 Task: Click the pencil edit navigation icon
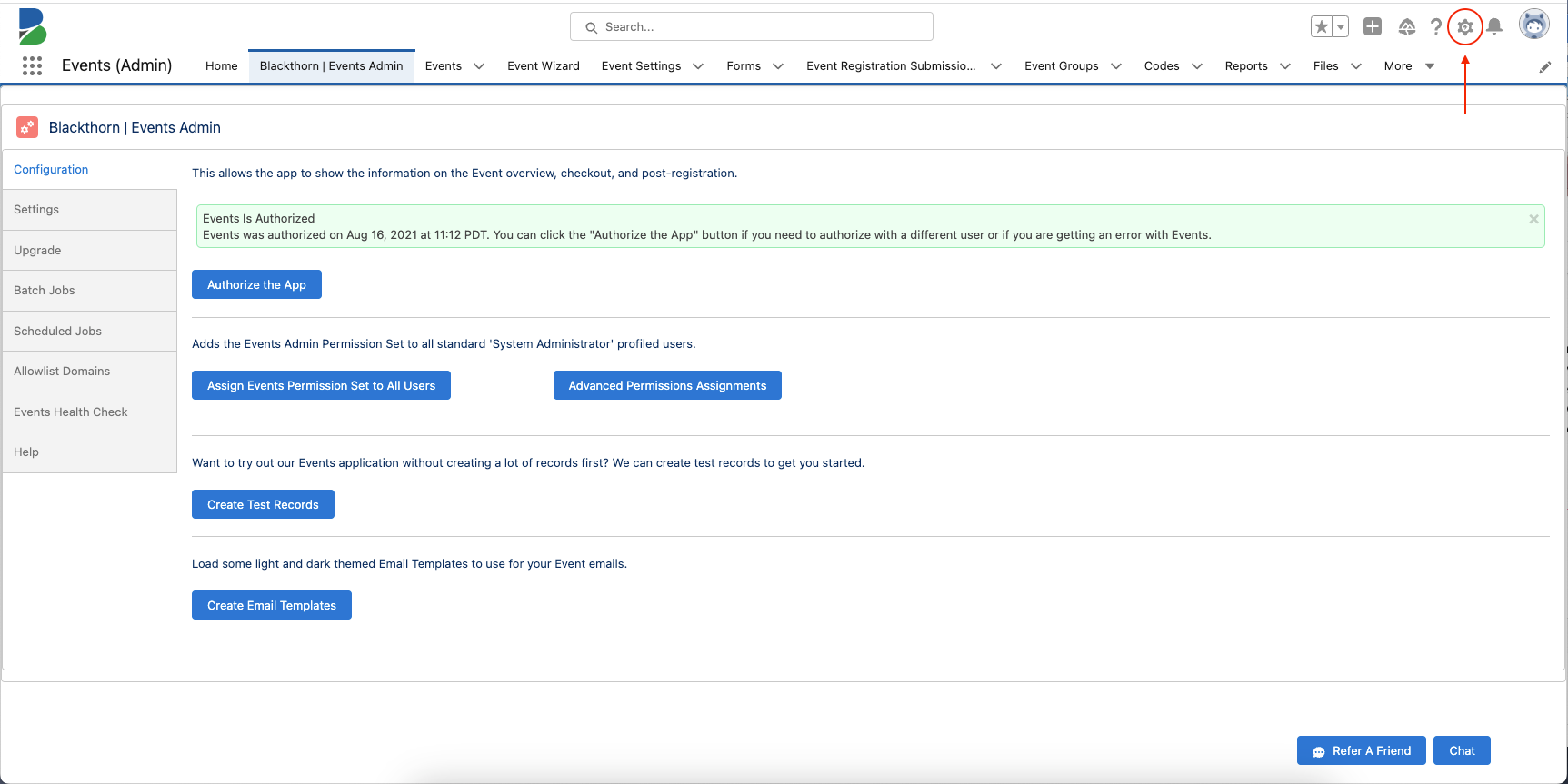pos(1545,66)
